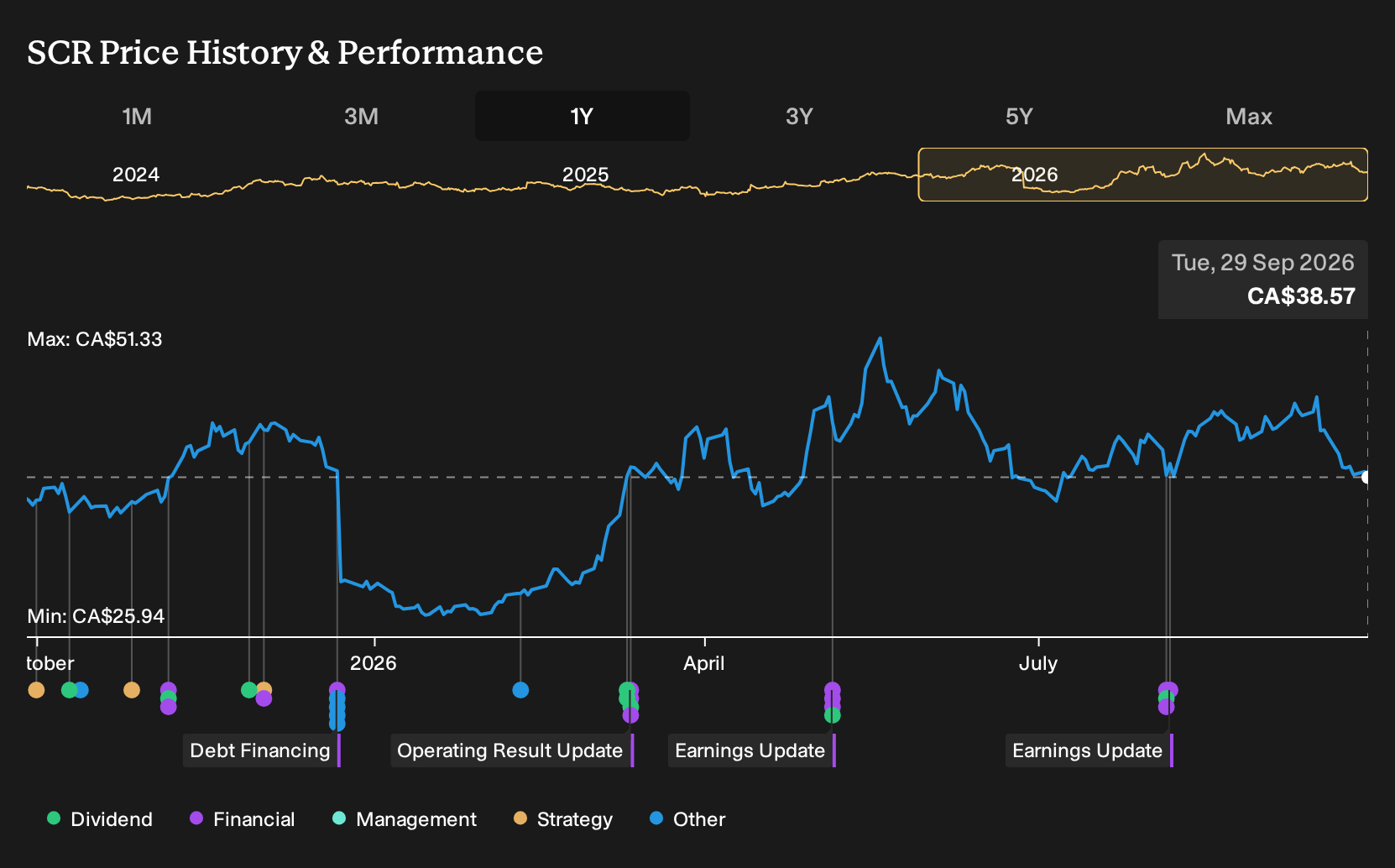
Task: Show the 3Y price history
Action: pos(799,116)
